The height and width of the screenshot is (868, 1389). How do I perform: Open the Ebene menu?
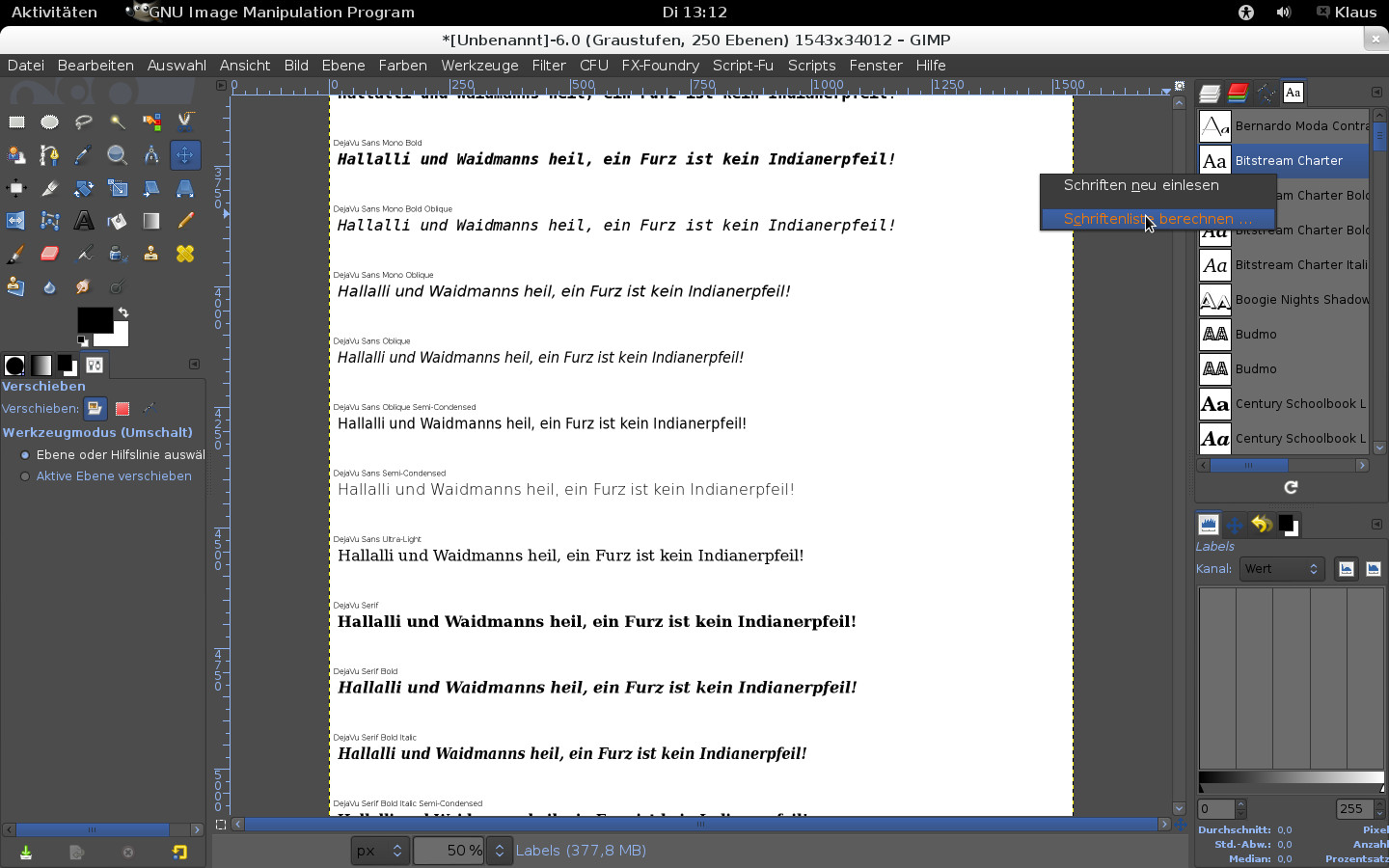(x=343, y=66)
